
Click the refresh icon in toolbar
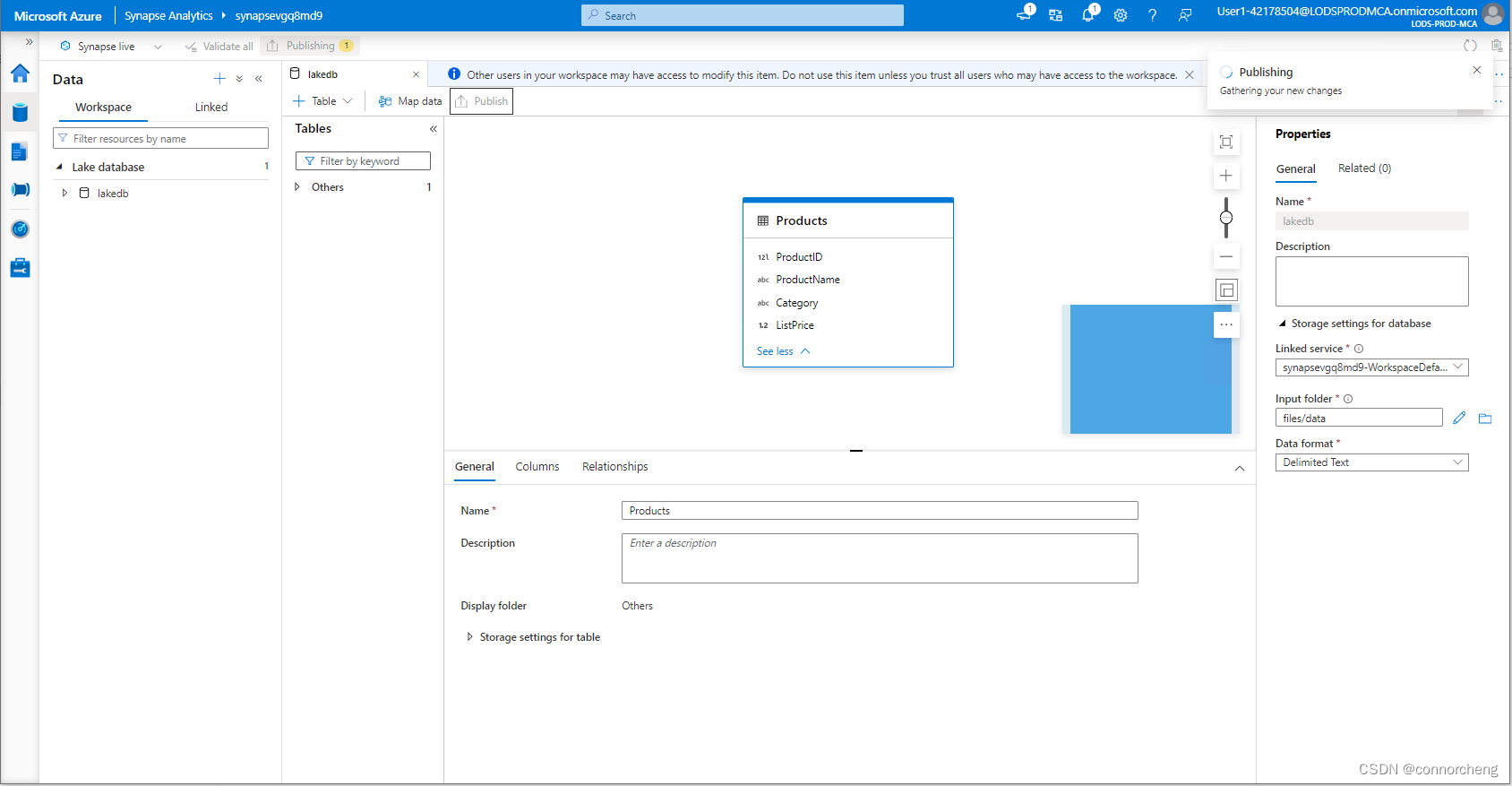point(1470,46)
